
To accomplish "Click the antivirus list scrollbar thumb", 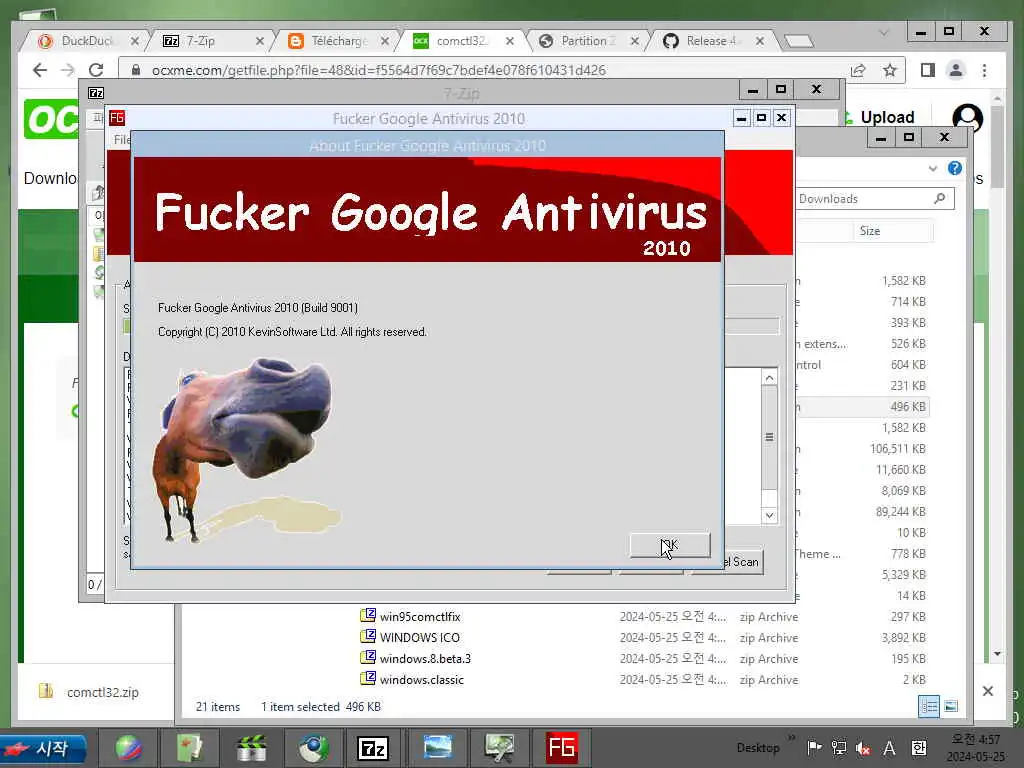I will [x=769, y=437].
